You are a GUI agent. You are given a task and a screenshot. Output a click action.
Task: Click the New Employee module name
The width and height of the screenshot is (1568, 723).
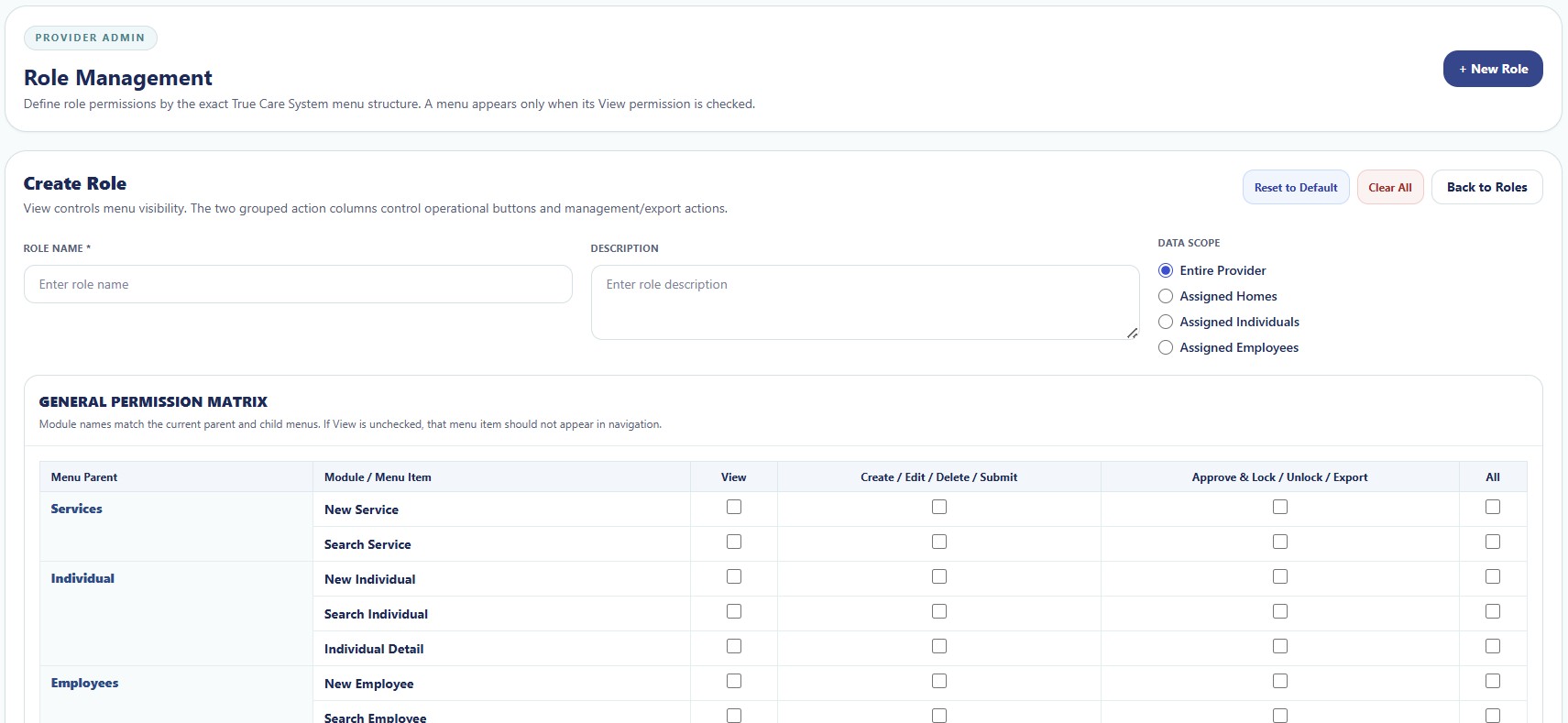(368, 684)
